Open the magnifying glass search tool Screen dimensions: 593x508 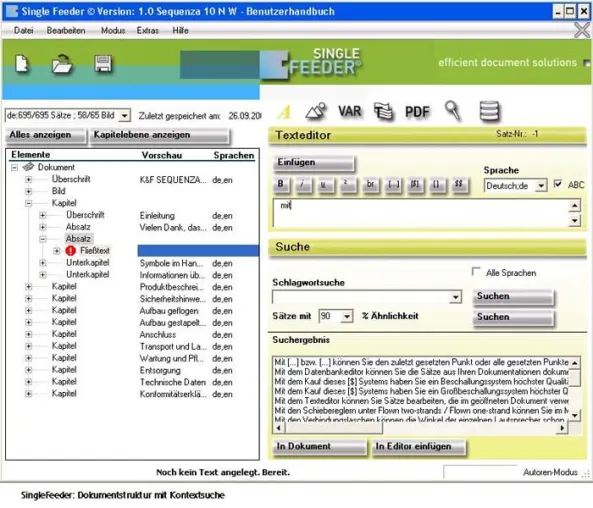pos(452,111)
